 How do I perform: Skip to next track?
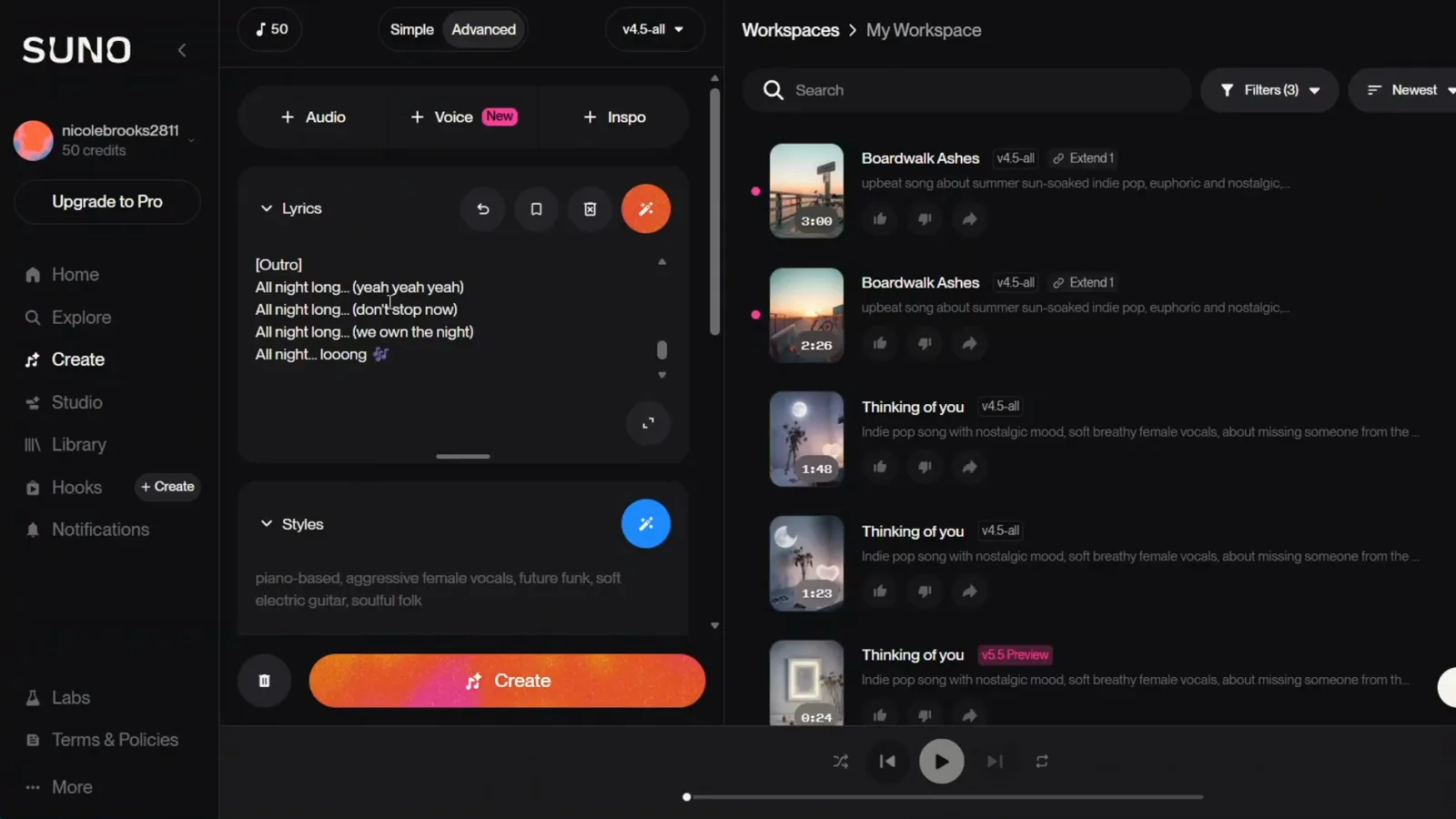996,762
